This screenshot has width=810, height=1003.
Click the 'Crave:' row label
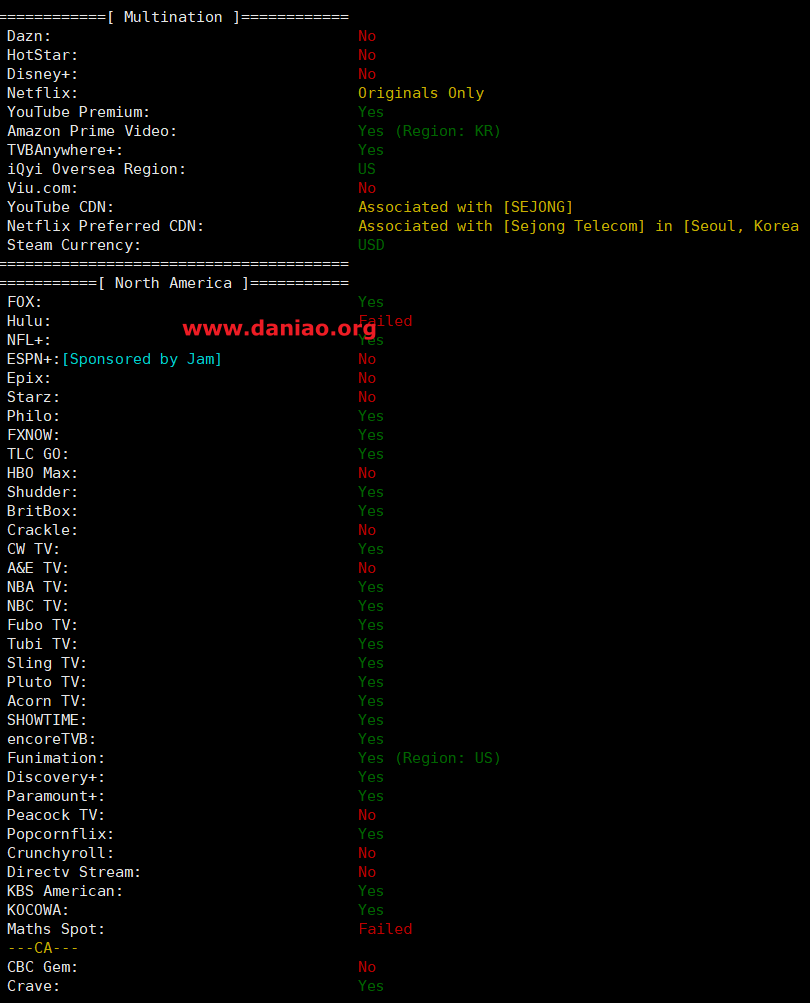(x=33, y=986)
